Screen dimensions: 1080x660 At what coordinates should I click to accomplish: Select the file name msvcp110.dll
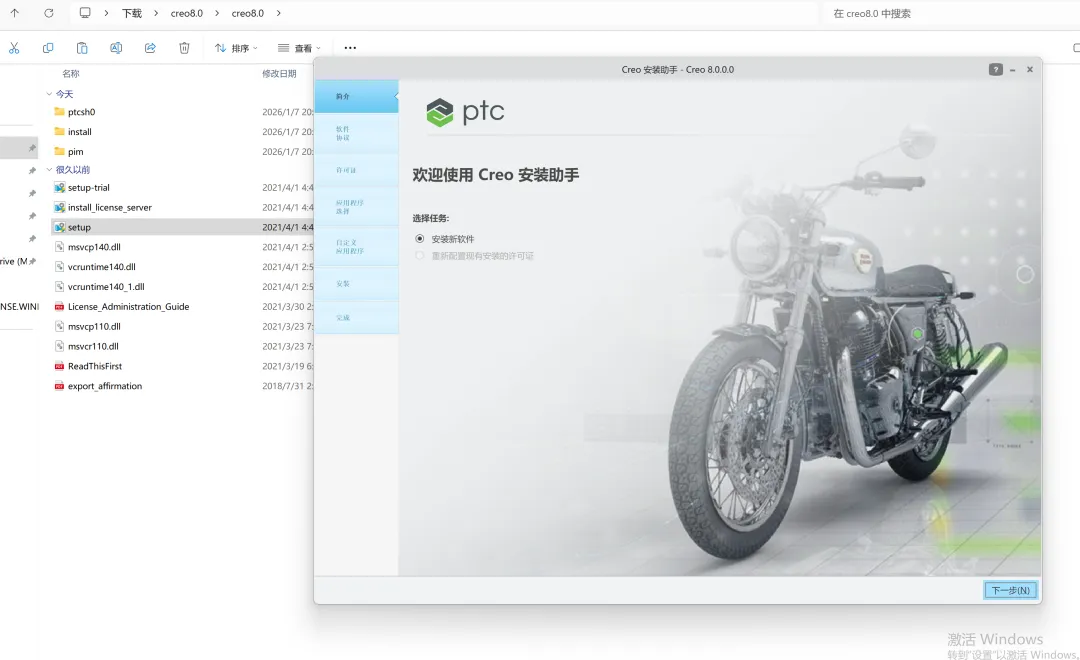coord(94,327)
